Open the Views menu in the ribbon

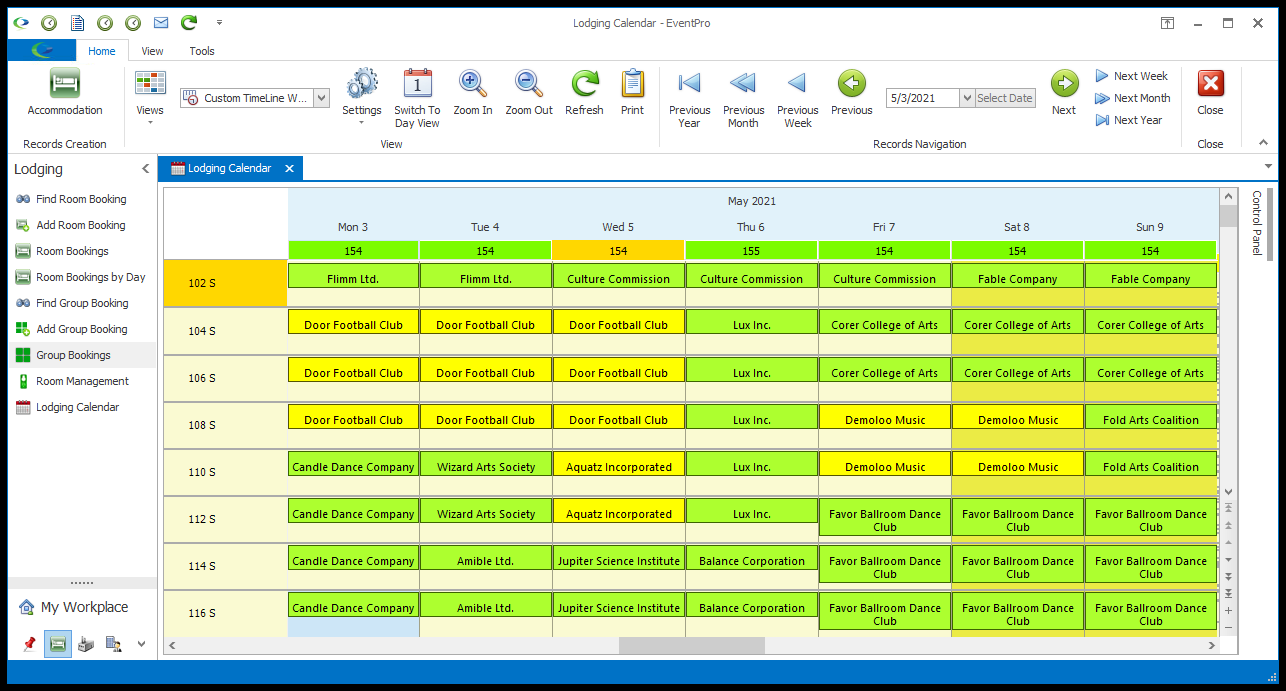(150, 99)
